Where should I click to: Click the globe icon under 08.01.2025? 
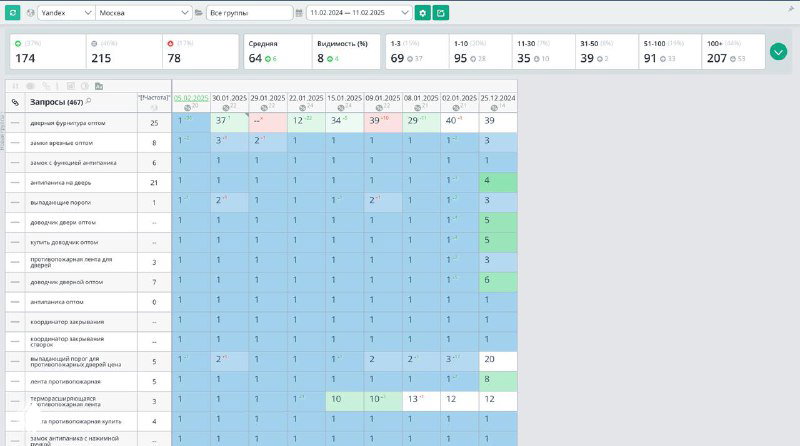417,108
